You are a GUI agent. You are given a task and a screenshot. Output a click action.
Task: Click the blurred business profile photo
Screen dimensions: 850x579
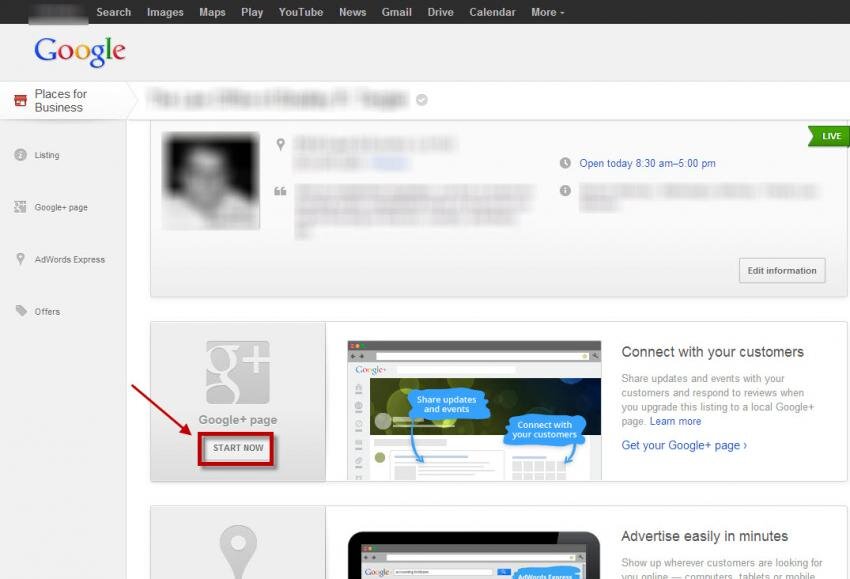tap(211, 181)
